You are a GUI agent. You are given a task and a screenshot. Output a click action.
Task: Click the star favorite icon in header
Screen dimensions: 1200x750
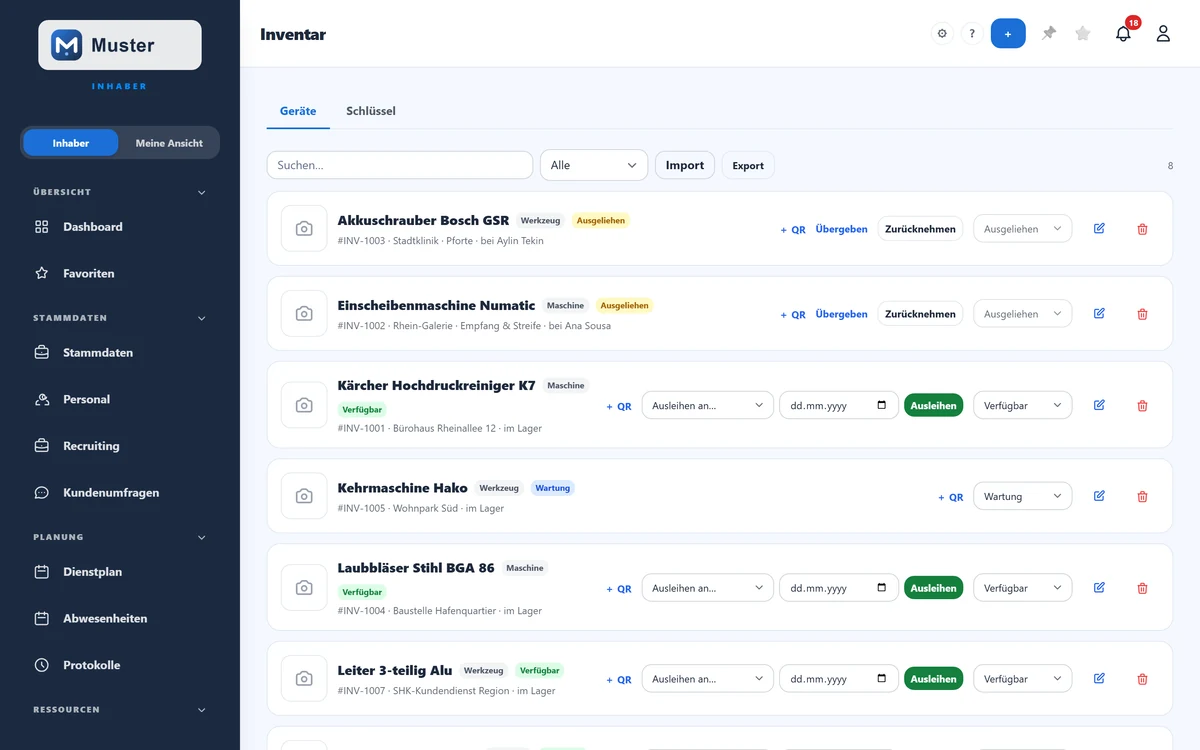point(1083,34)
